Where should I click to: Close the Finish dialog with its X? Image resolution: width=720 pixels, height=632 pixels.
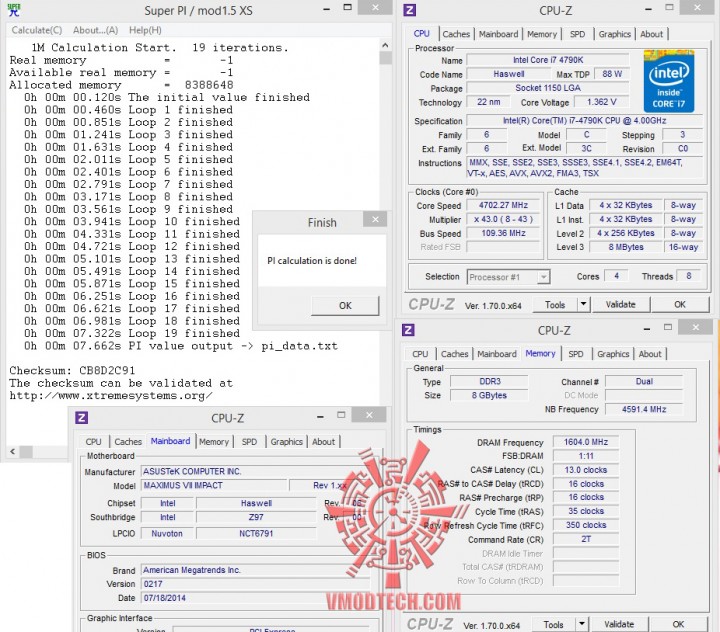click(375, 219)
